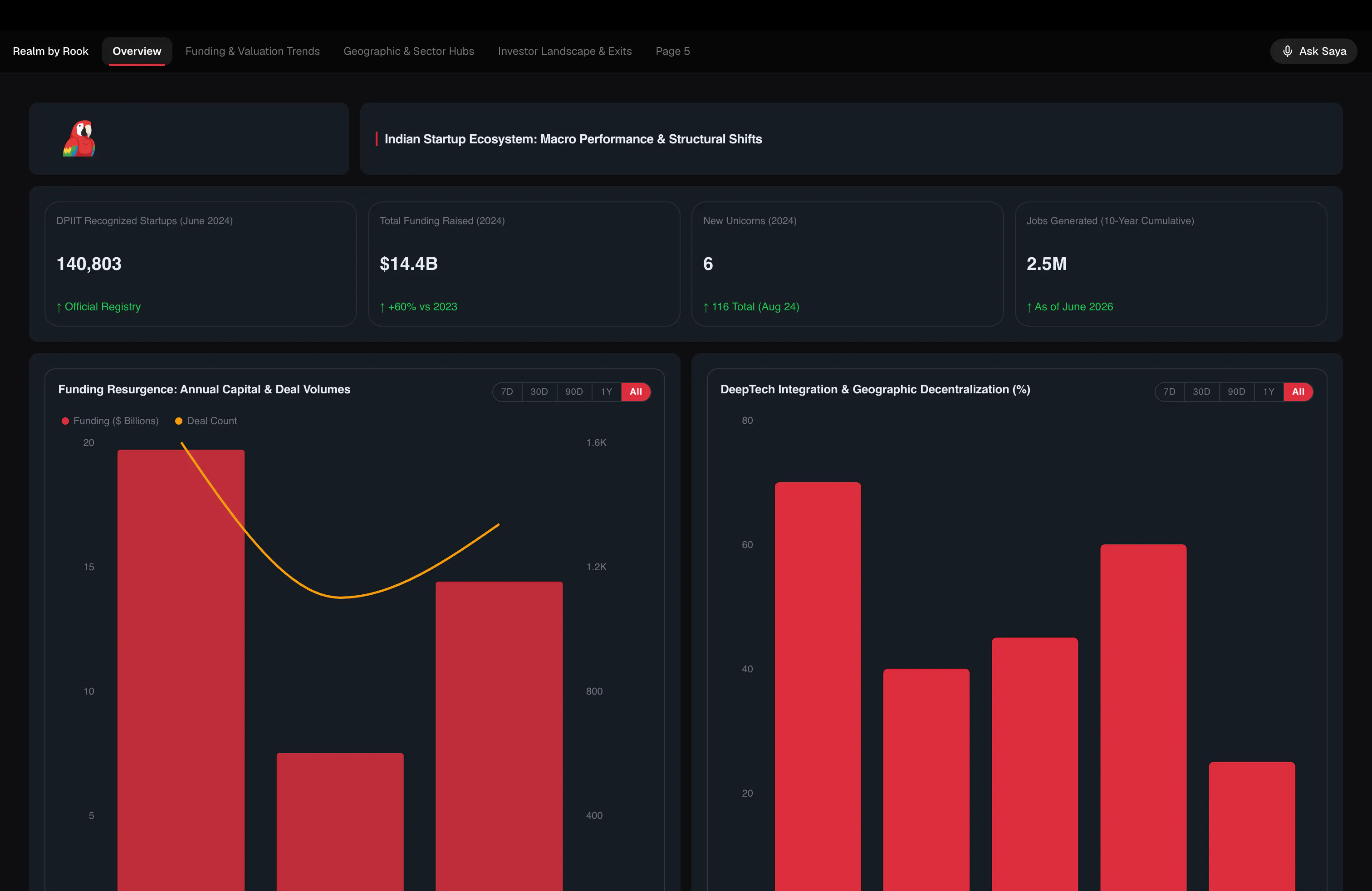Viewport: 1372px width, 891px height.
Task: Select 30D range on DeepTech Integration chart
Action: (1201, 392)
